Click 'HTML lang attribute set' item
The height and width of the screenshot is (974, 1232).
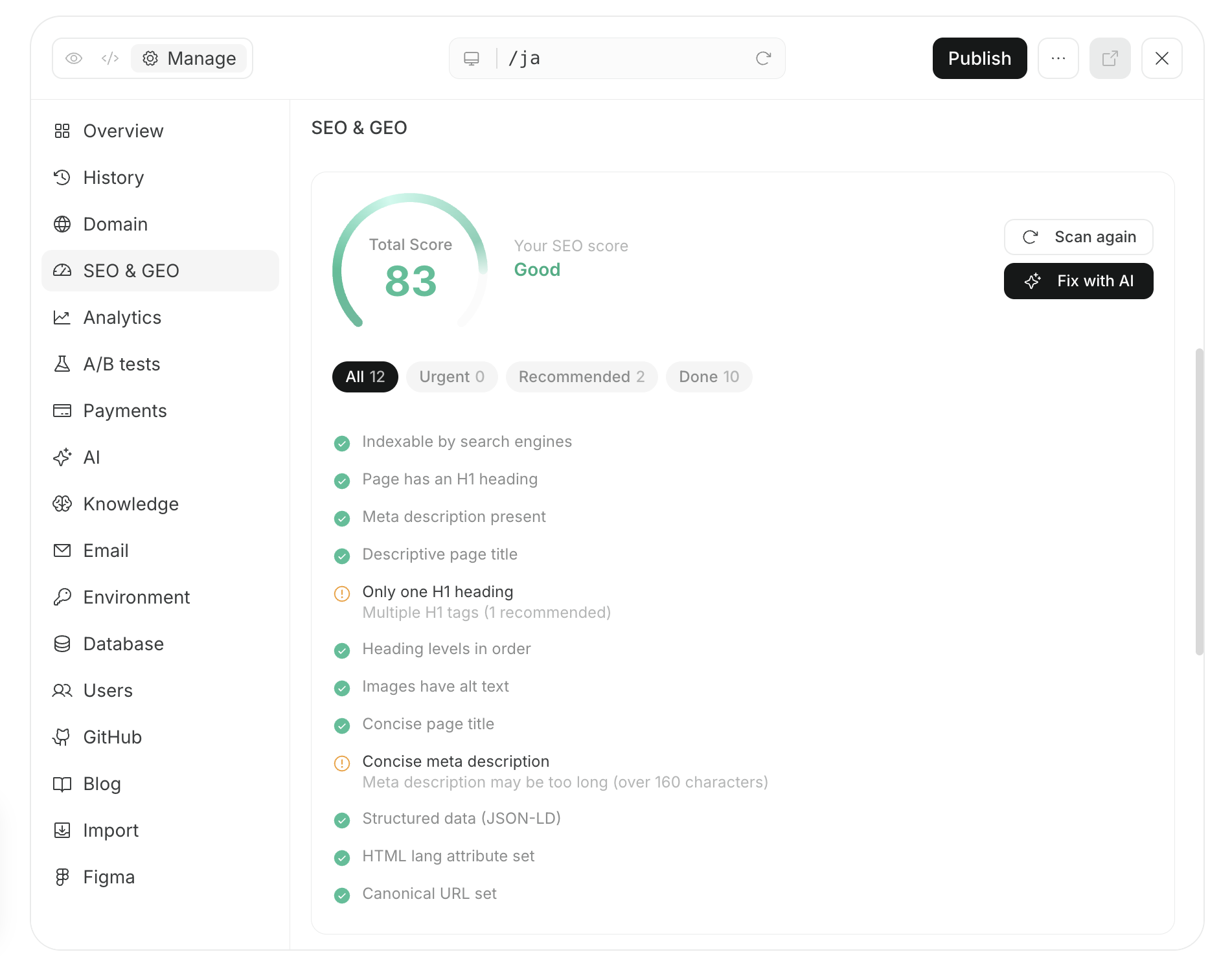coord(448,856)
